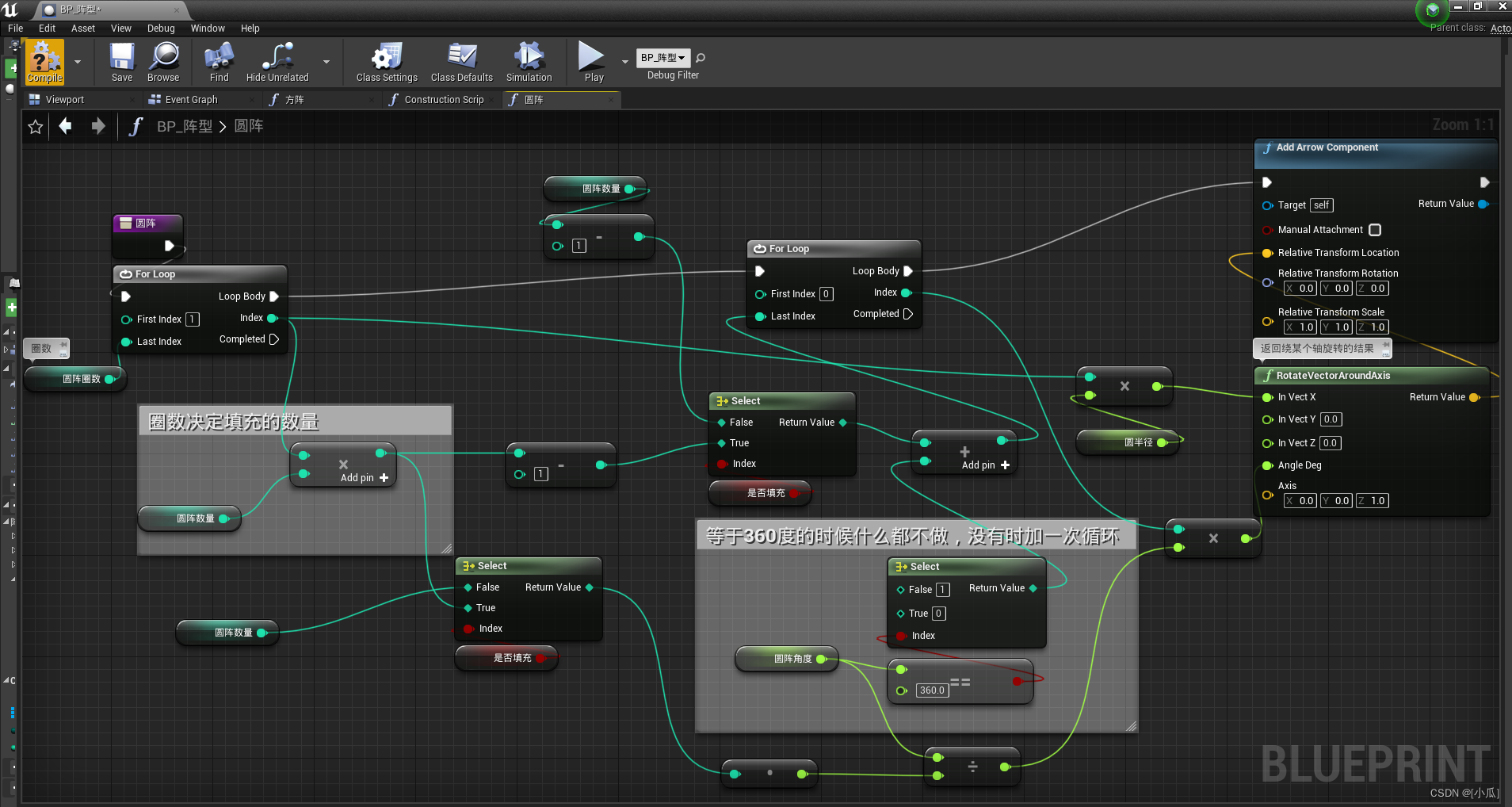The height and width of the screenshot is (807, 1512).
Task: Click the Completed pin on right For Loop
Action: pos(908,314)
